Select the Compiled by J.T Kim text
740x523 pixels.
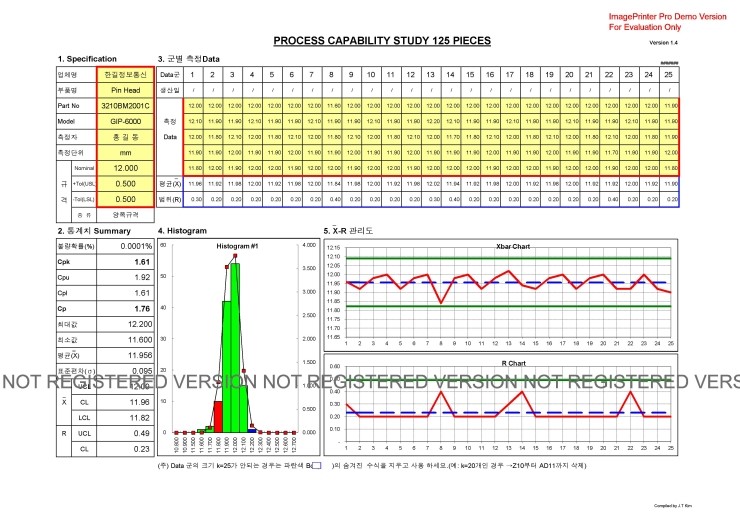[x=673, y=506]
